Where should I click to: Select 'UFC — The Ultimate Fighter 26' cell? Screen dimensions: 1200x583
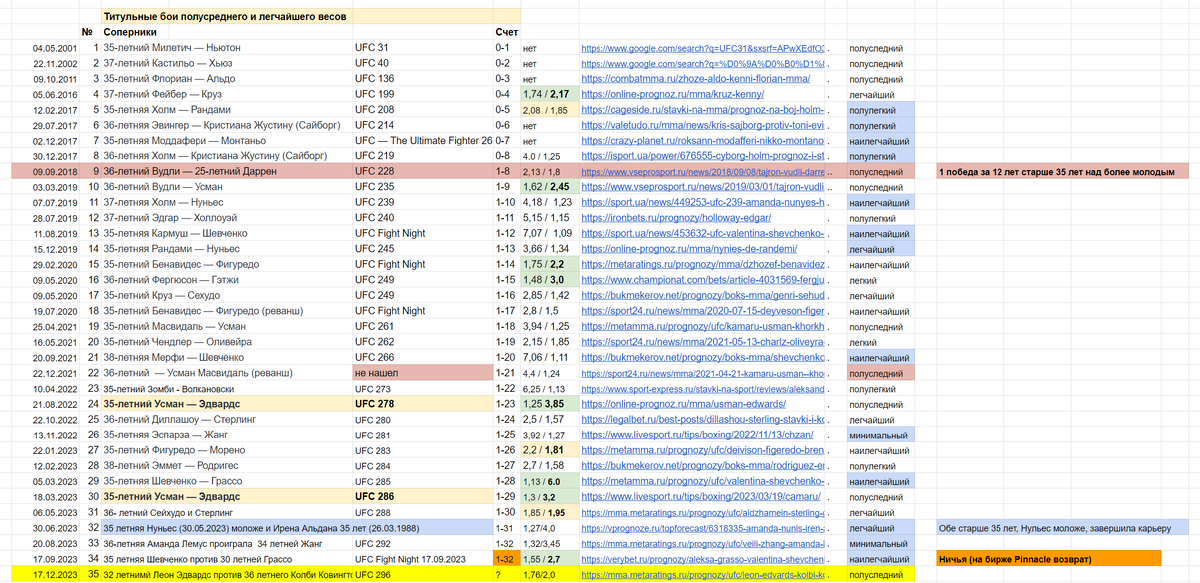click(423, 140)
